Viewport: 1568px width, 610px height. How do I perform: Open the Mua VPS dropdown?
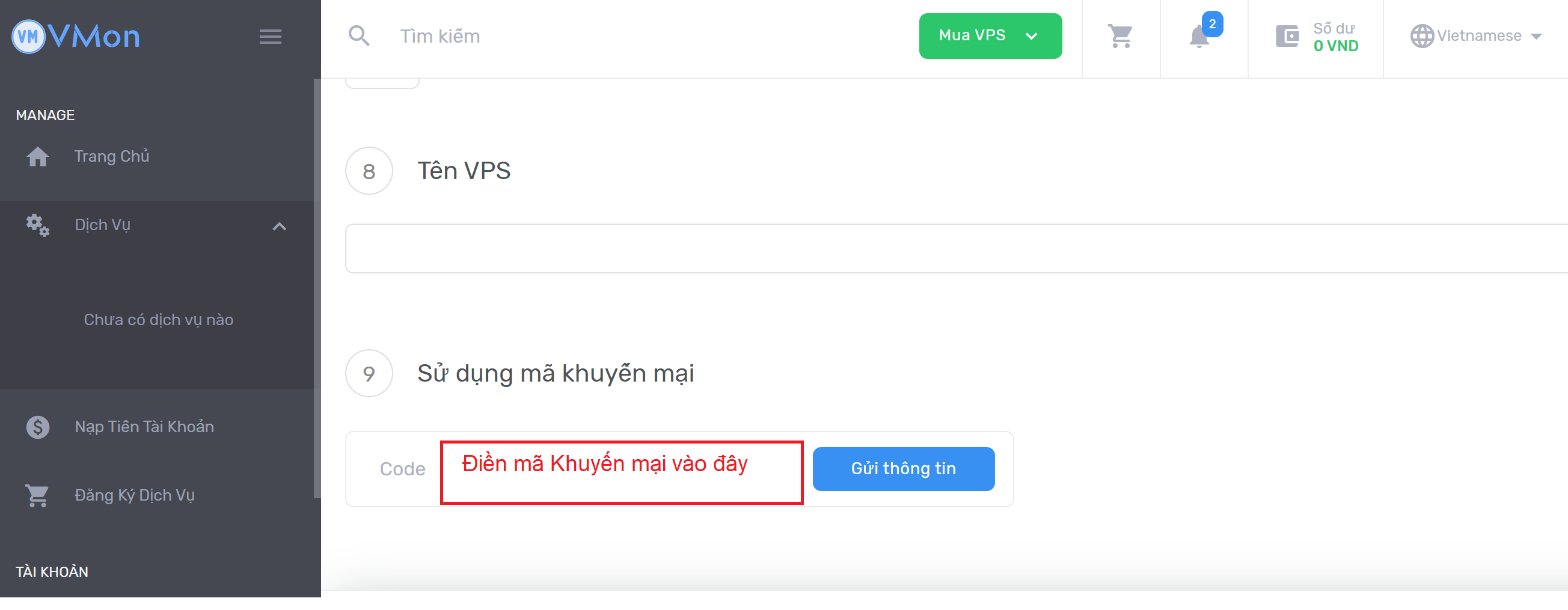point(990,35)
